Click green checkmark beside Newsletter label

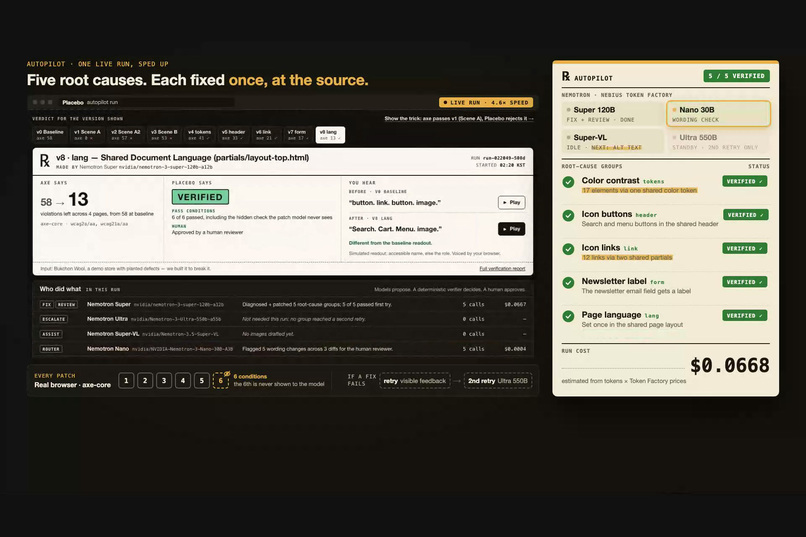point(568,283)
